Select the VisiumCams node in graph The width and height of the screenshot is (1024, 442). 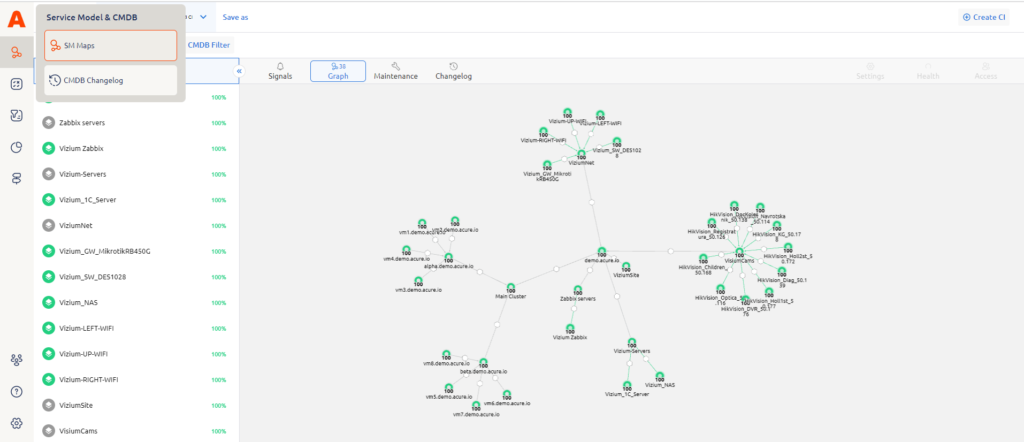pos(739,252)
